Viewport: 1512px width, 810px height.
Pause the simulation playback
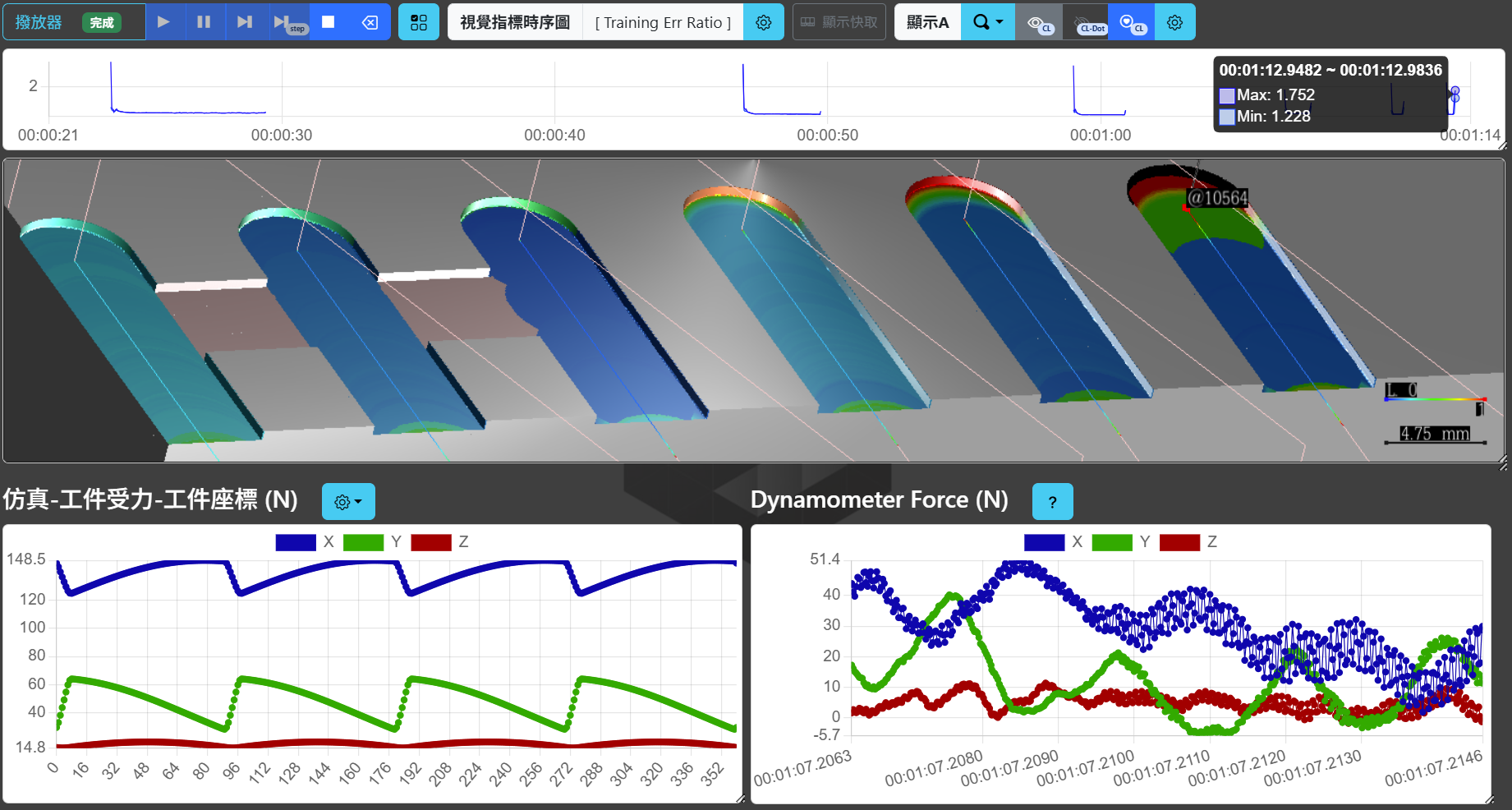pos(204,22)
